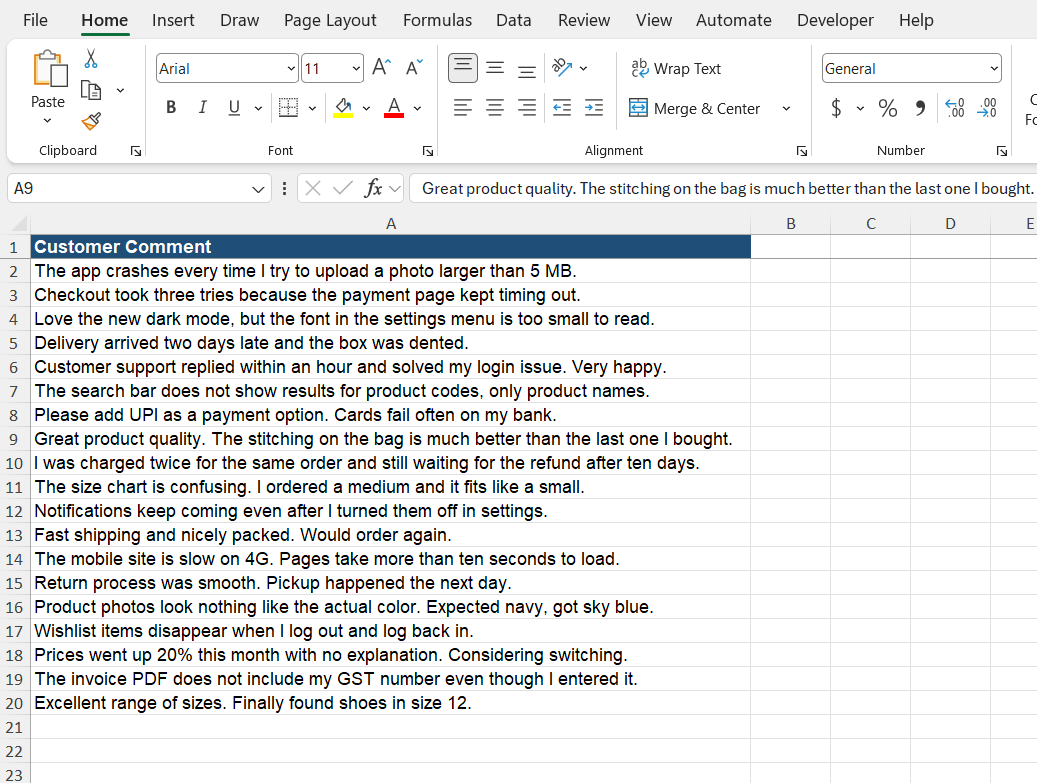Click the Paste clipboard icon

pyautogui.click(x=50, y=69)
